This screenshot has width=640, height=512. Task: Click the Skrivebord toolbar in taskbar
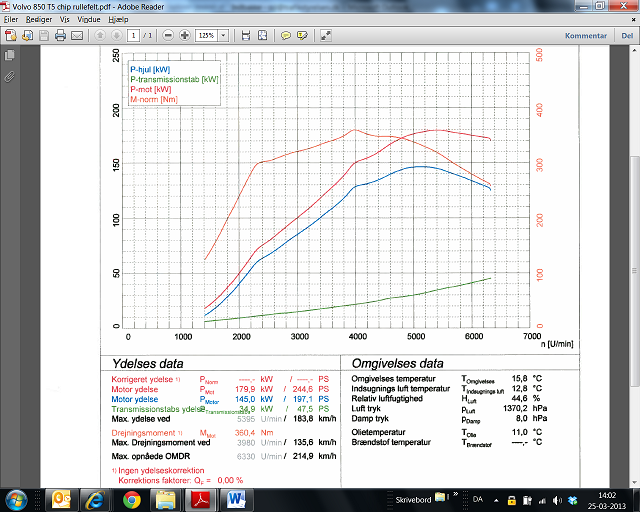413,500
